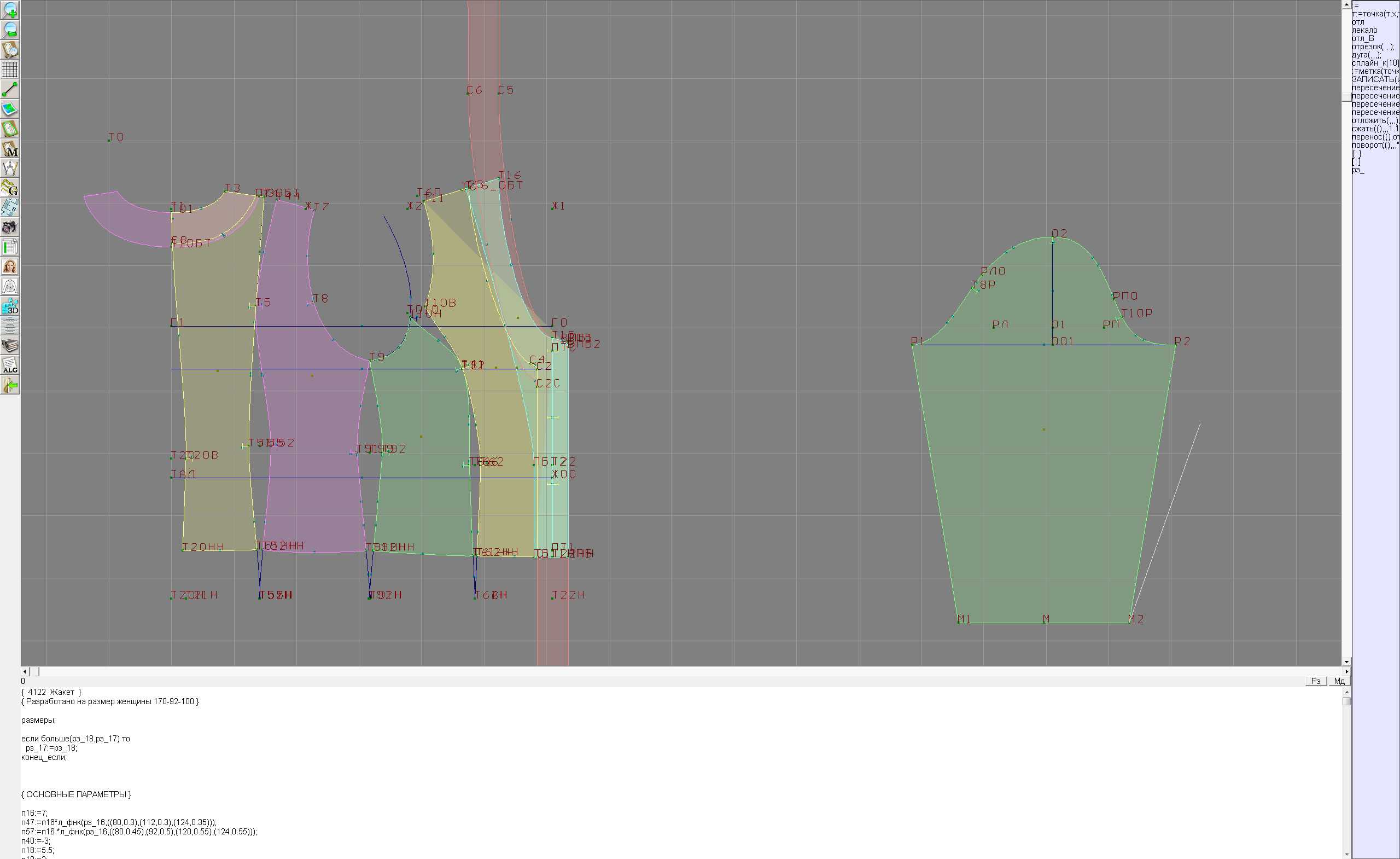Image resolution: width=1400 pixels, height=859 pixels.
Task: Open the 3D view icon
Action: 10,306
